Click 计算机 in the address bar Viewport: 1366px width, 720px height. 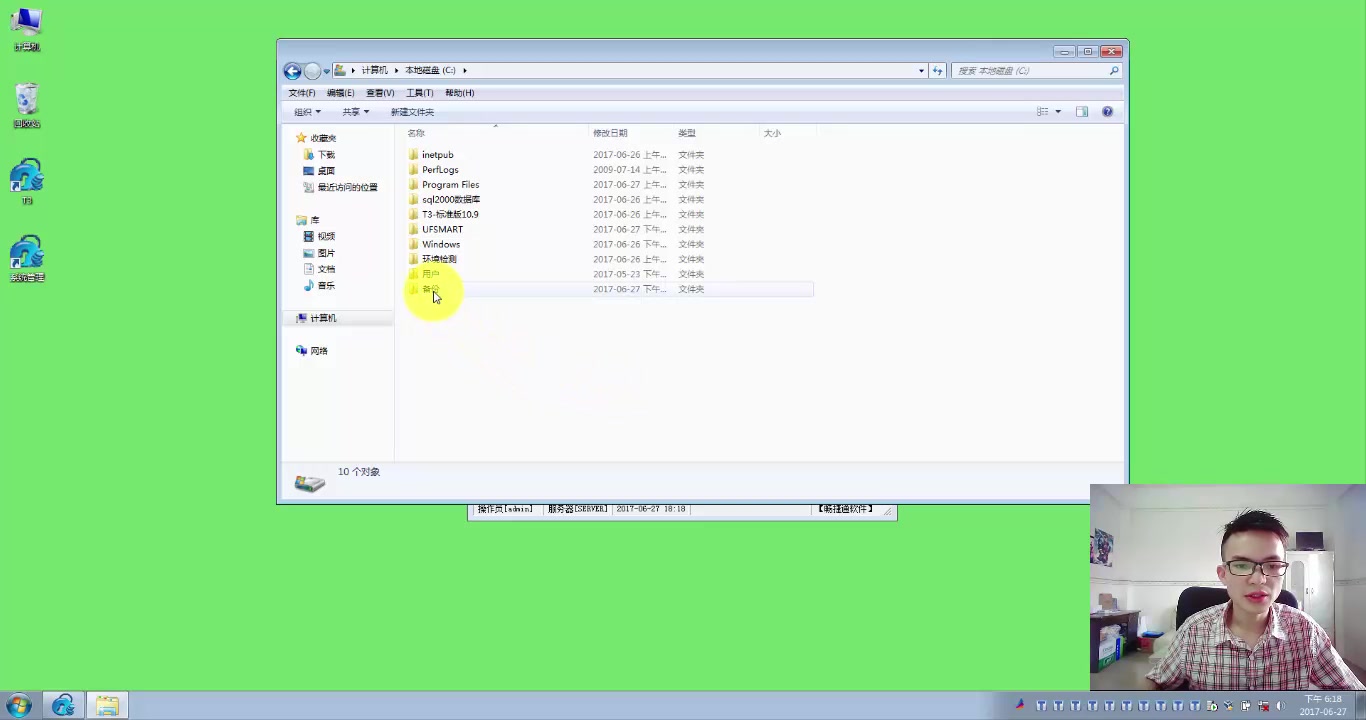coord(374,70)
